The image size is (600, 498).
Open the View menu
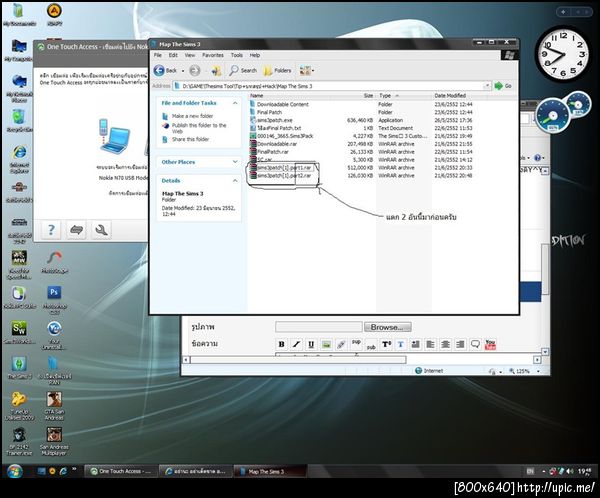coord(190,55)
